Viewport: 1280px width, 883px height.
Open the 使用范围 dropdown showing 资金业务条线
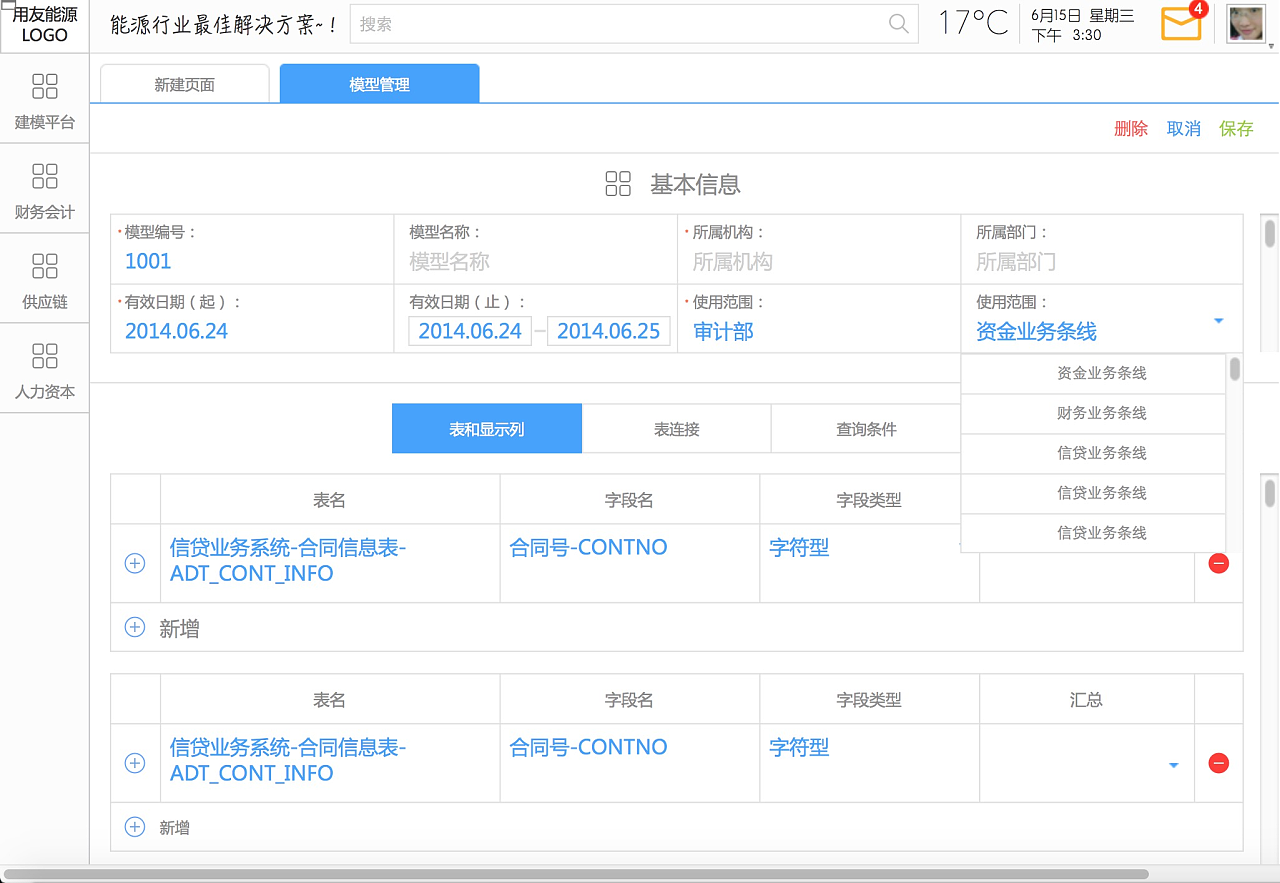[x=1218, y=321]
